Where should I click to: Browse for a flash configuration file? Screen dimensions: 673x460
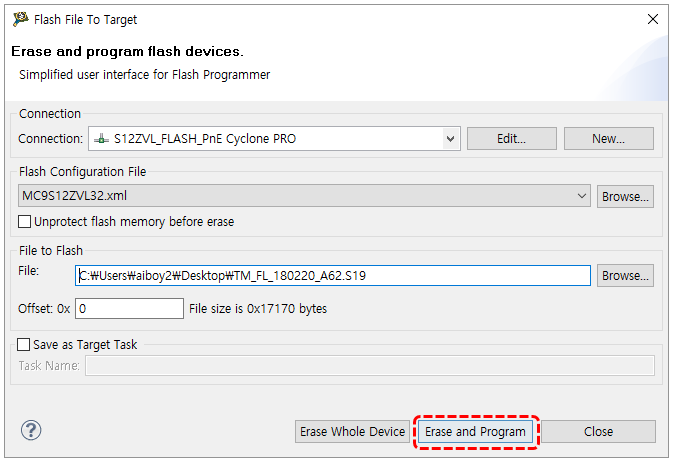coord(626,197)
